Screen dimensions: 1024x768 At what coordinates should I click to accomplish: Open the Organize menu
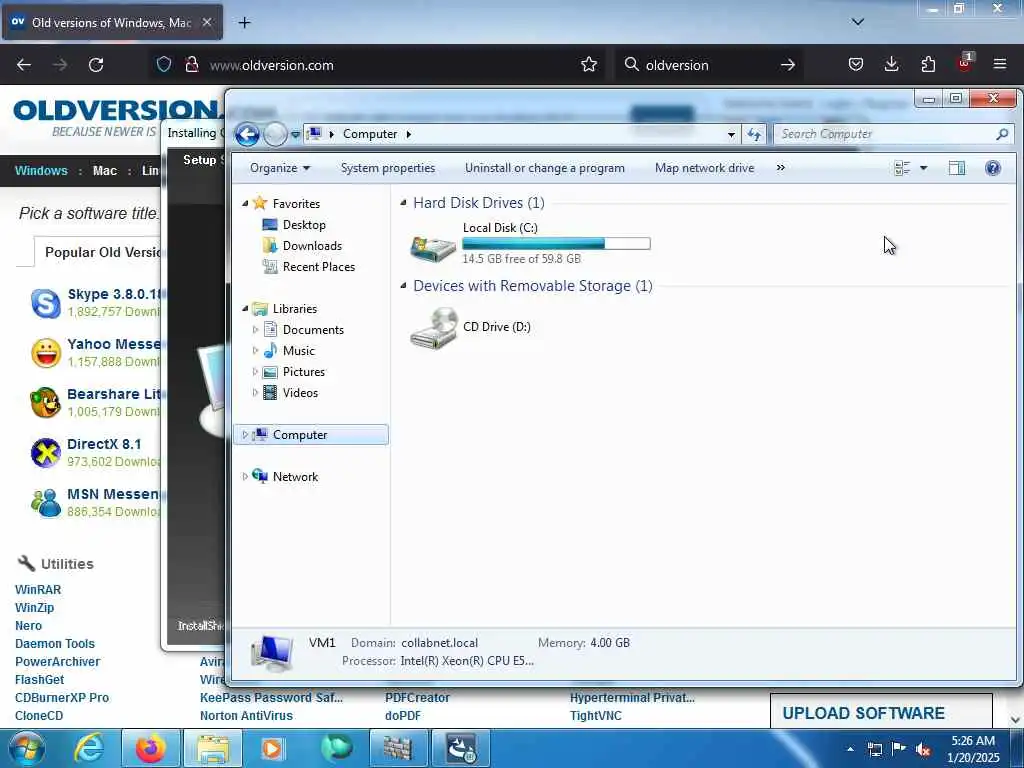pos(280,168)
